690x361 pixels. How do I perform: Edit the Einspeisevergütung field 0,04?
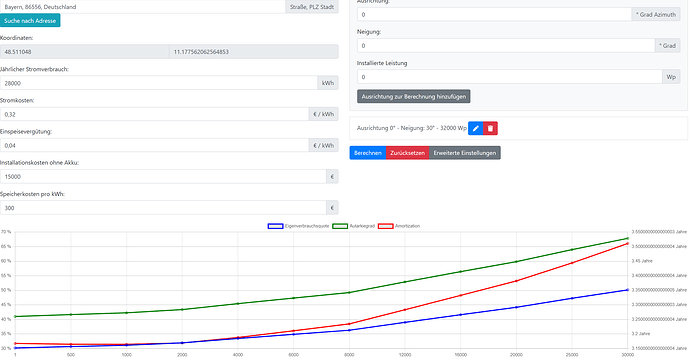pos(154,145)
